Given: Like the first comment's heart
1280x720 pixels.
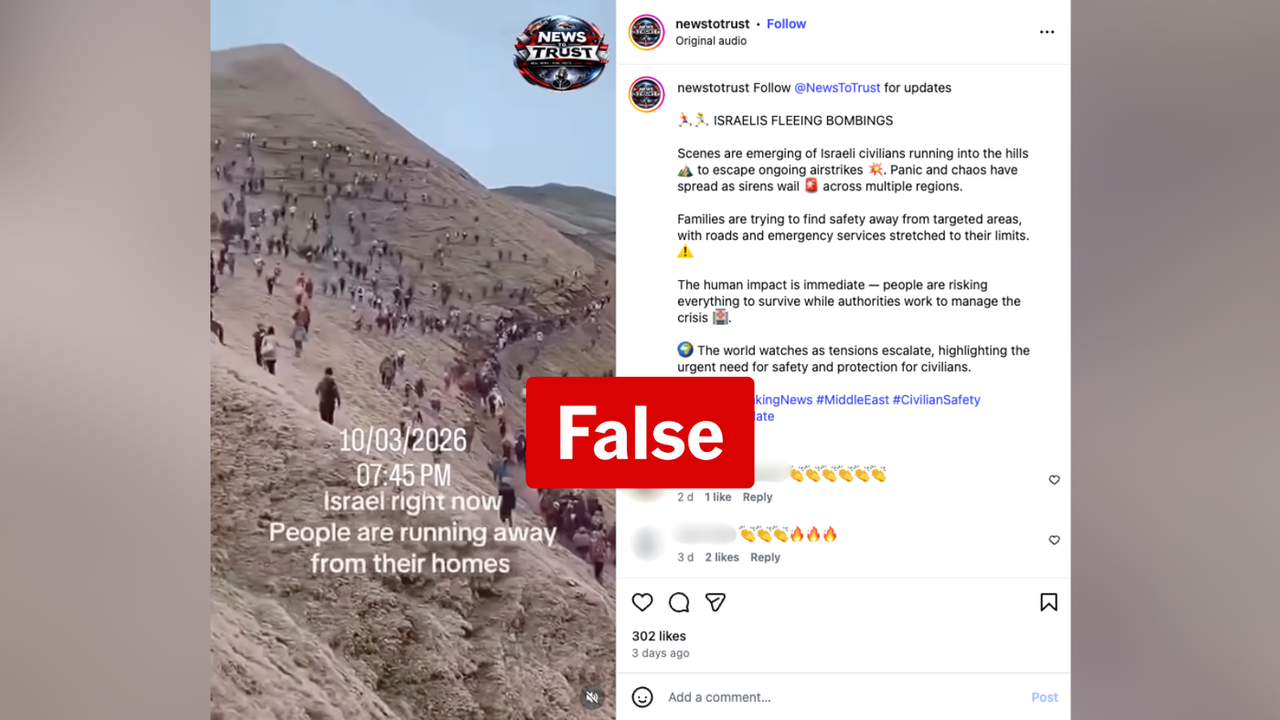Looking at the screenshot, I should (1054, 480).
